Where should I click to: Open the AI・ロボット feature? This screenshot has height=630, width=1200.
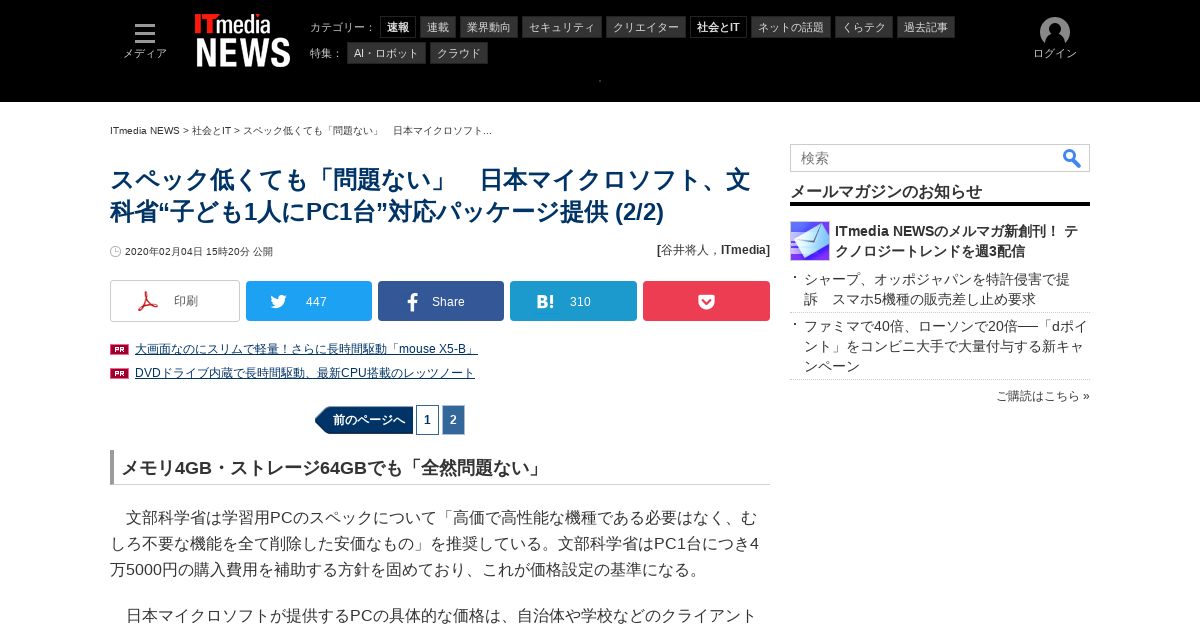(x=386, y=53)
